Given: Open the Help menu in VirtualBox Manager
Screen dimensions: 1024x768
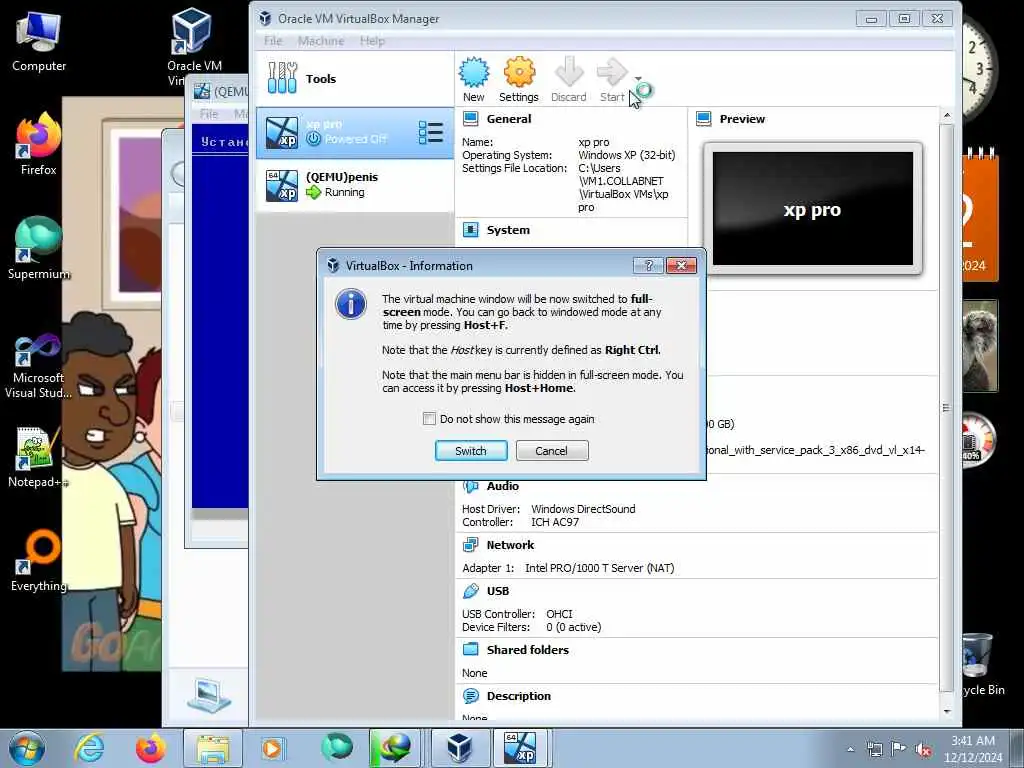Looking at the screenshot, I should [x=372, y=40].
